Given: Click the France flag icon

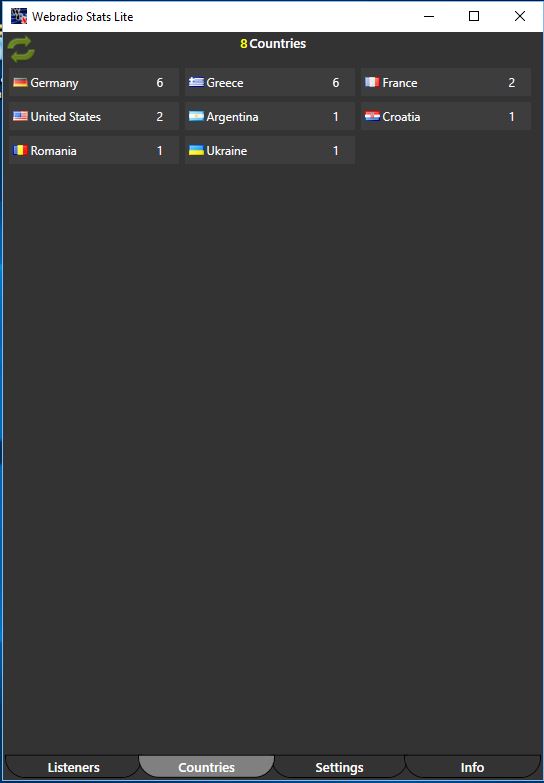Looking at the screenshot, I should [x=372, y=82].
